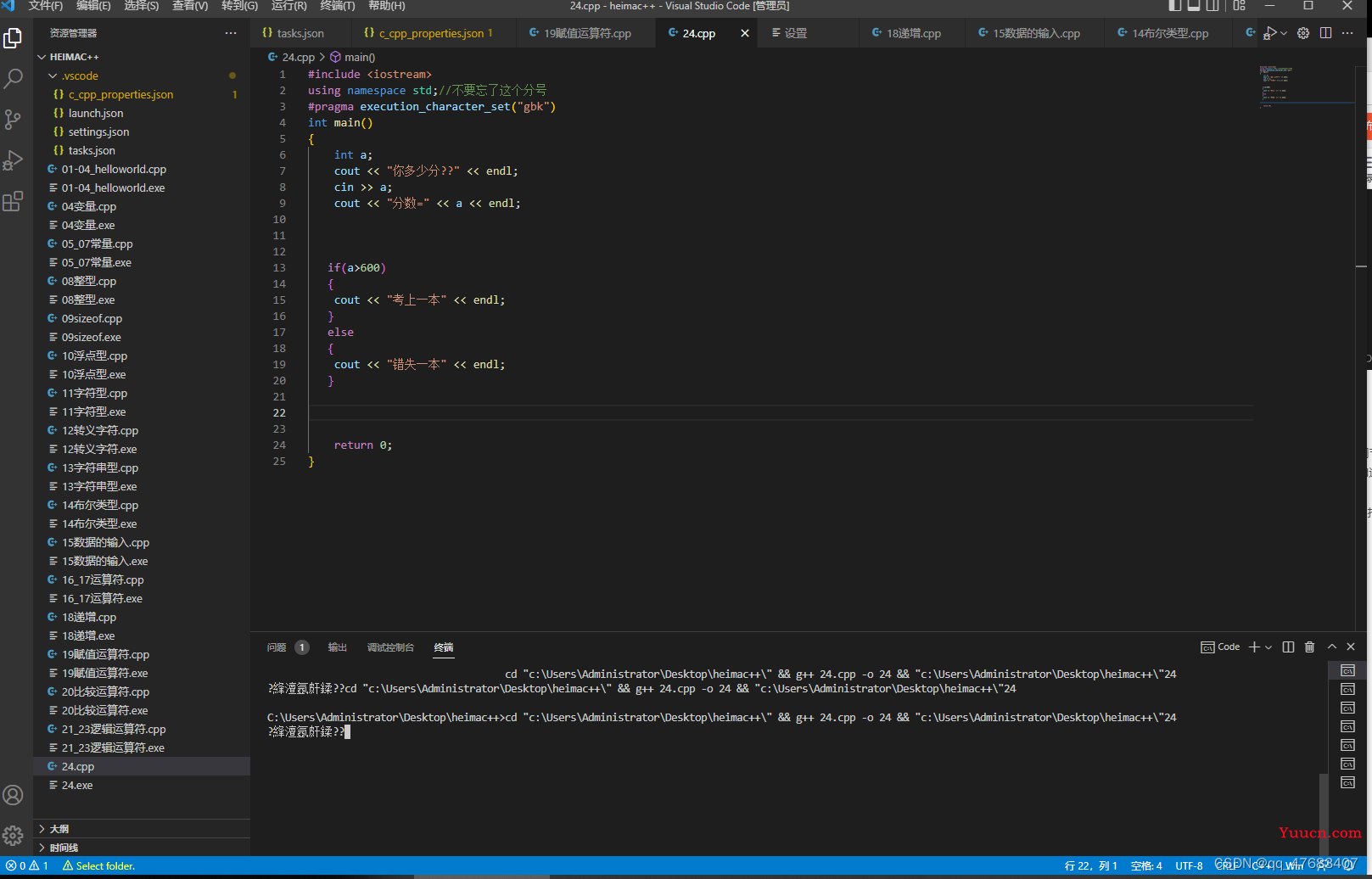Create new terminal with plus icon
Image resolution: width=1372 pixels, height=879 pixels.
(1254, 647)
